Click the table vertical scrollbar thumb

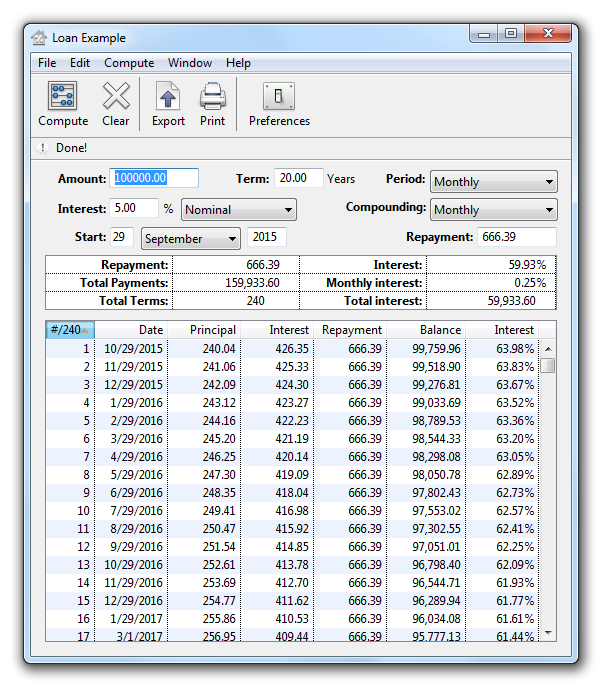click(x=548, y=366)
